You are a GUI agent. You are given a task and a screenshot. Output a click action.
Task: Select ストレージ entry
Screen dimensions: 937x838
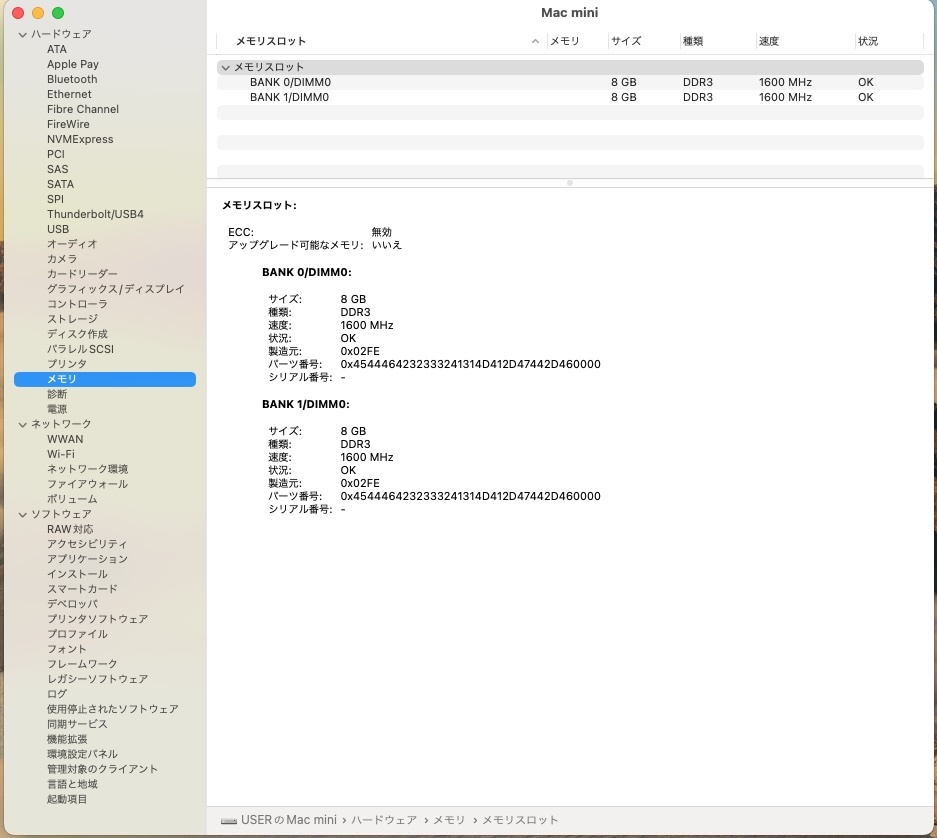coord(72,319)
